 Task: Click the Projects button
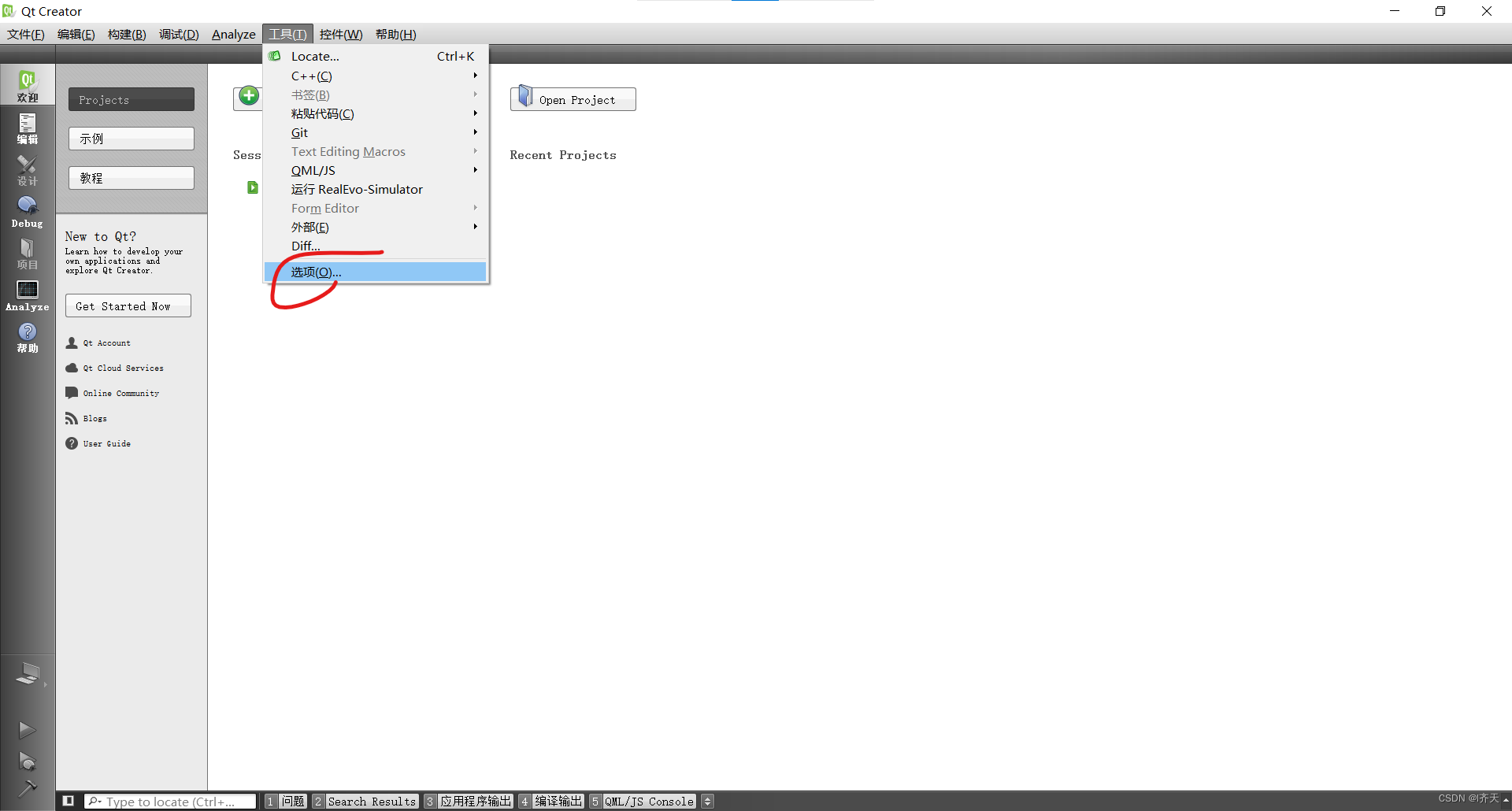[132, 99]
